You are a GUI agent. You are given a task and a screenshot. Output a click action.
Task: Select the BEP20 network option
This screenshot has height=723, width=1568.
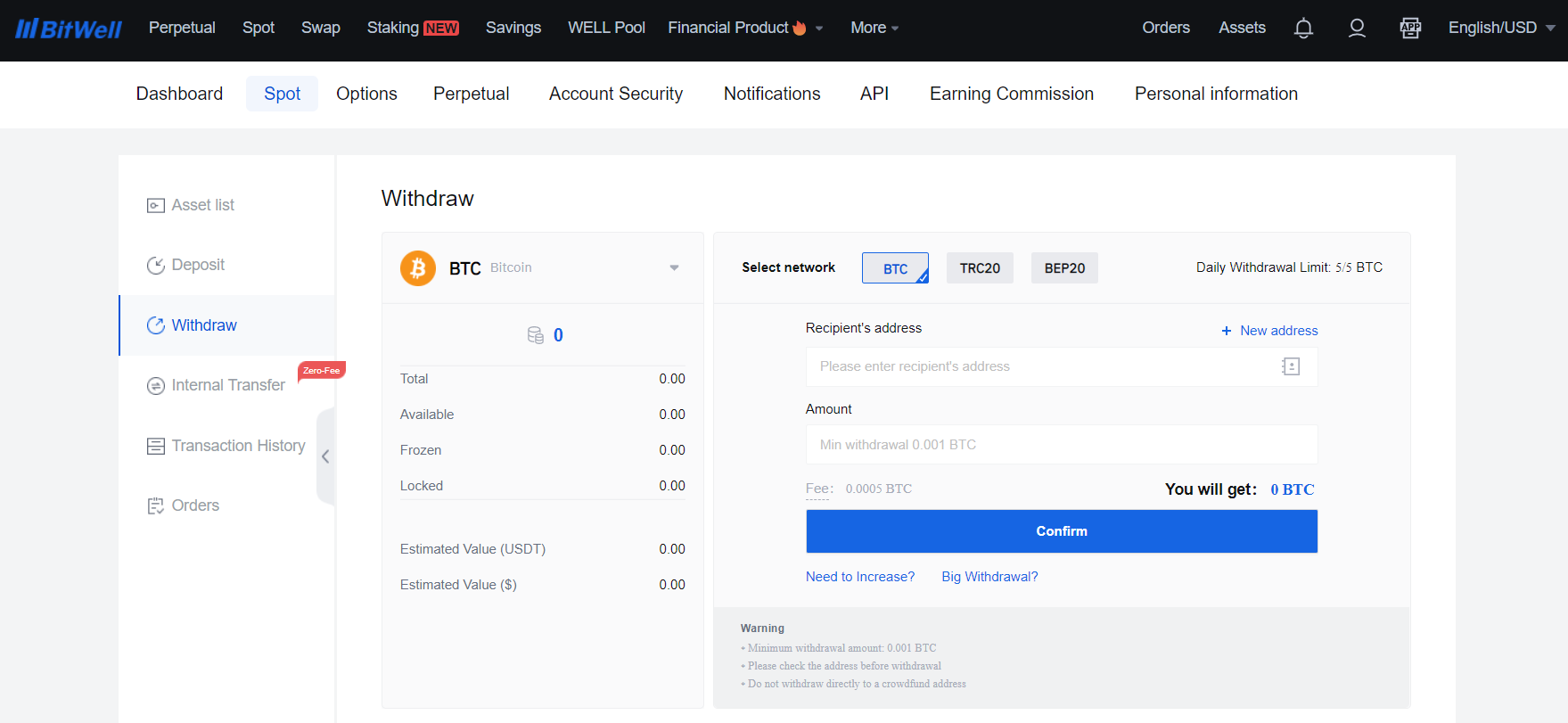(1064, 268)
